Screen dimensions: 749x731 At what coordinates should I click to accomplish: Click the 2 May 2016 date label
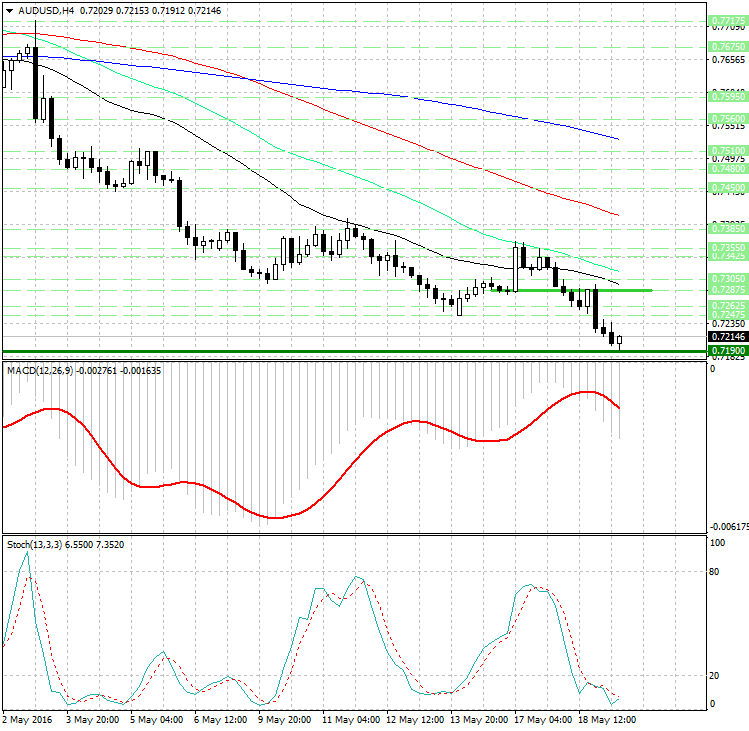(27, 720)
